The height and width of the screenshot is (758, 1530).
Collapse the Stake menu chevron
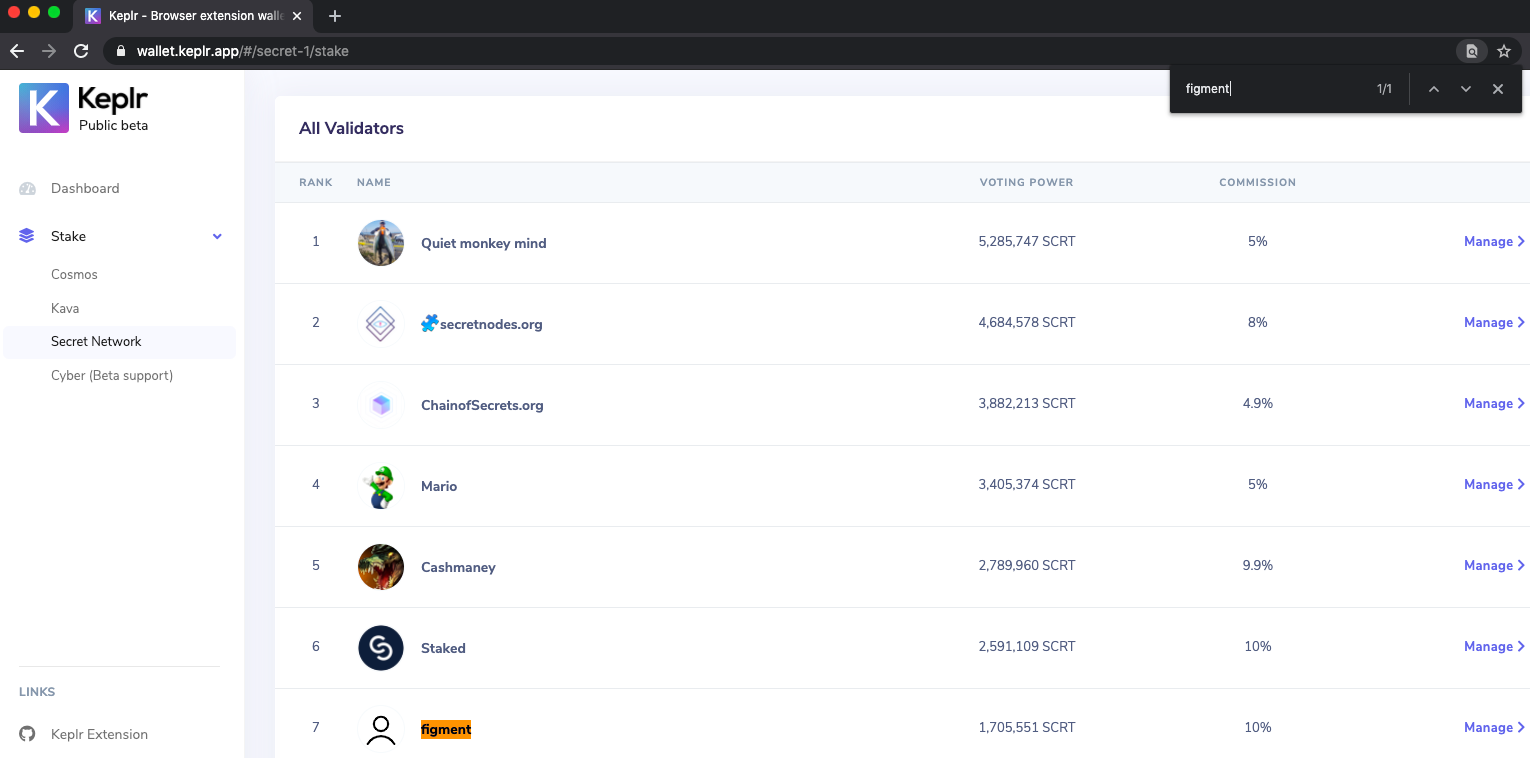point(217,236)
